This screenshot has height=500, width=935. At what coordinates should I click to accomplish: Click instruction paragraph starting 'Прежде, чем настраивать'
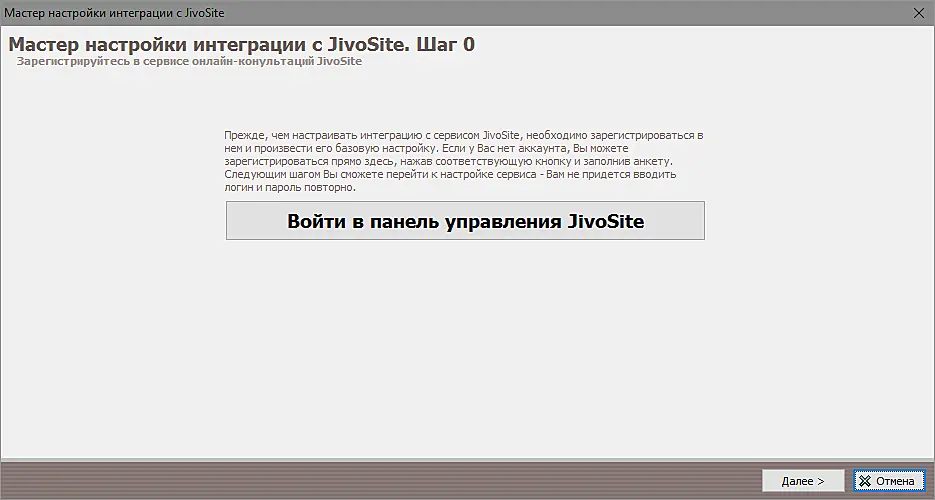tap(464, 162)
